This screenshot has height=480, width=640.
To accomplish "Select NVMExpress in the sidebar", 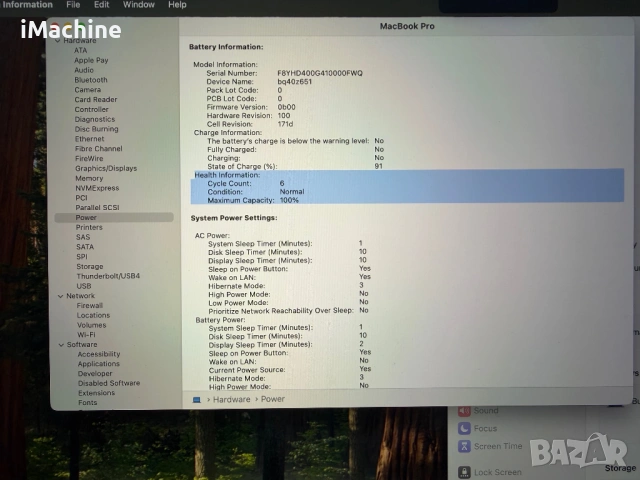I will pos(97,188).
